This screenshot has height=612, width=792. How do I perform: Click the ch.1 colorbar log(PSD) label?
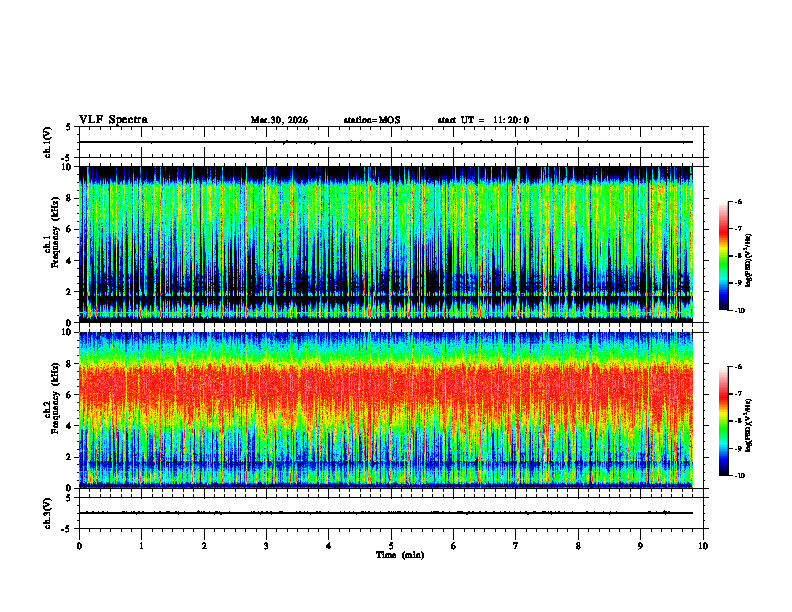click(749, 260)
